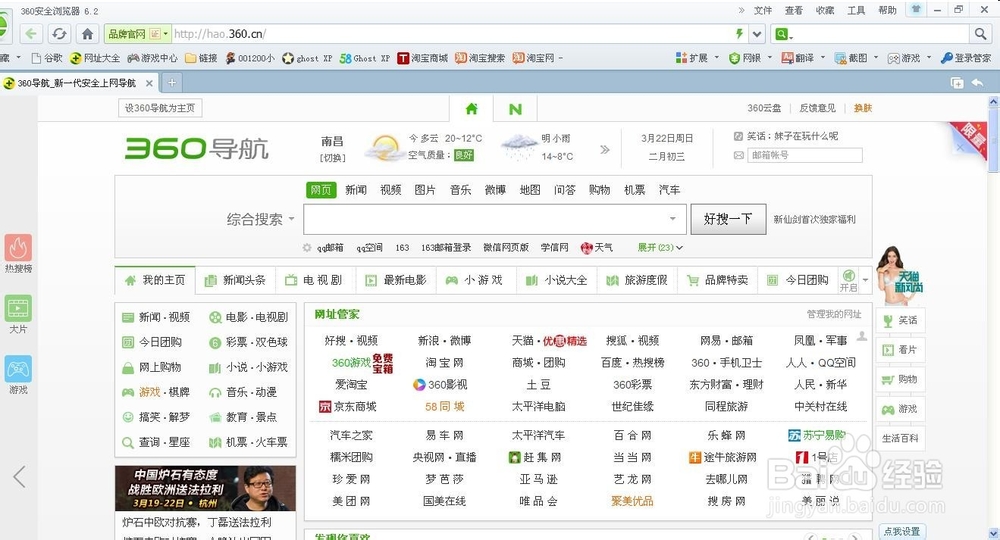Viewport: 1000px width, 540px height.
Task: Click the 淘宝商城 bookmark icon
Action: 422,58
